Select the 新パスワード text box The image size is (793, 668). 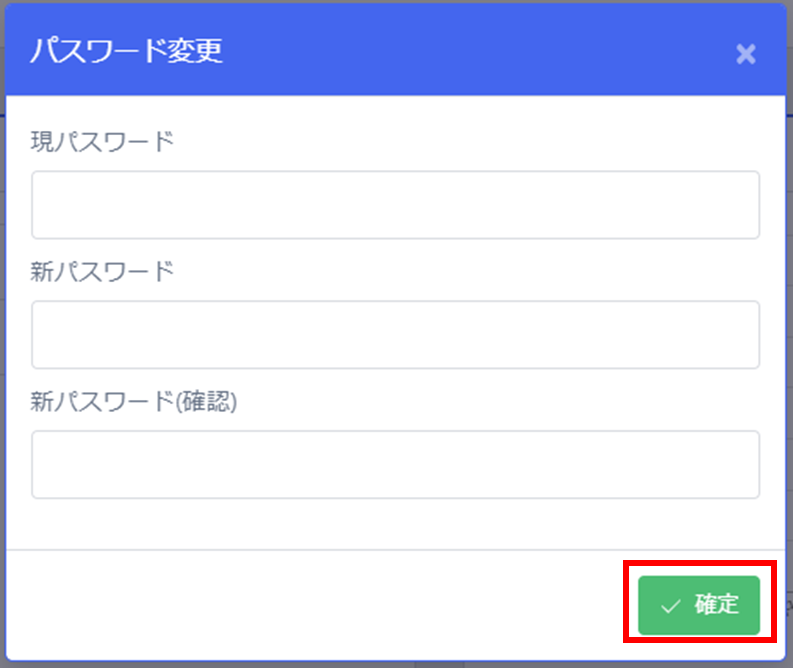pyautogui.click(x=395, y=335)
